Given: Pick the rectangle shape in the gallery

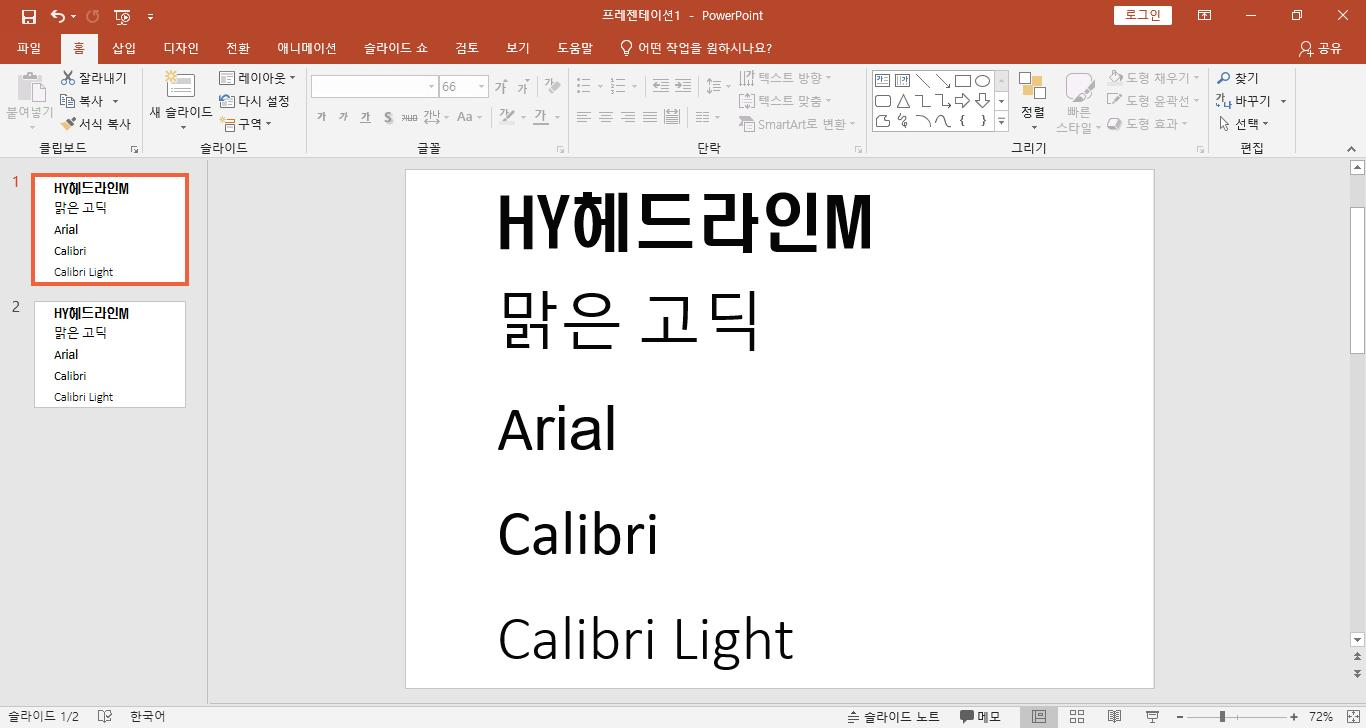Looking at the screenshot, I should pos(962,80).
